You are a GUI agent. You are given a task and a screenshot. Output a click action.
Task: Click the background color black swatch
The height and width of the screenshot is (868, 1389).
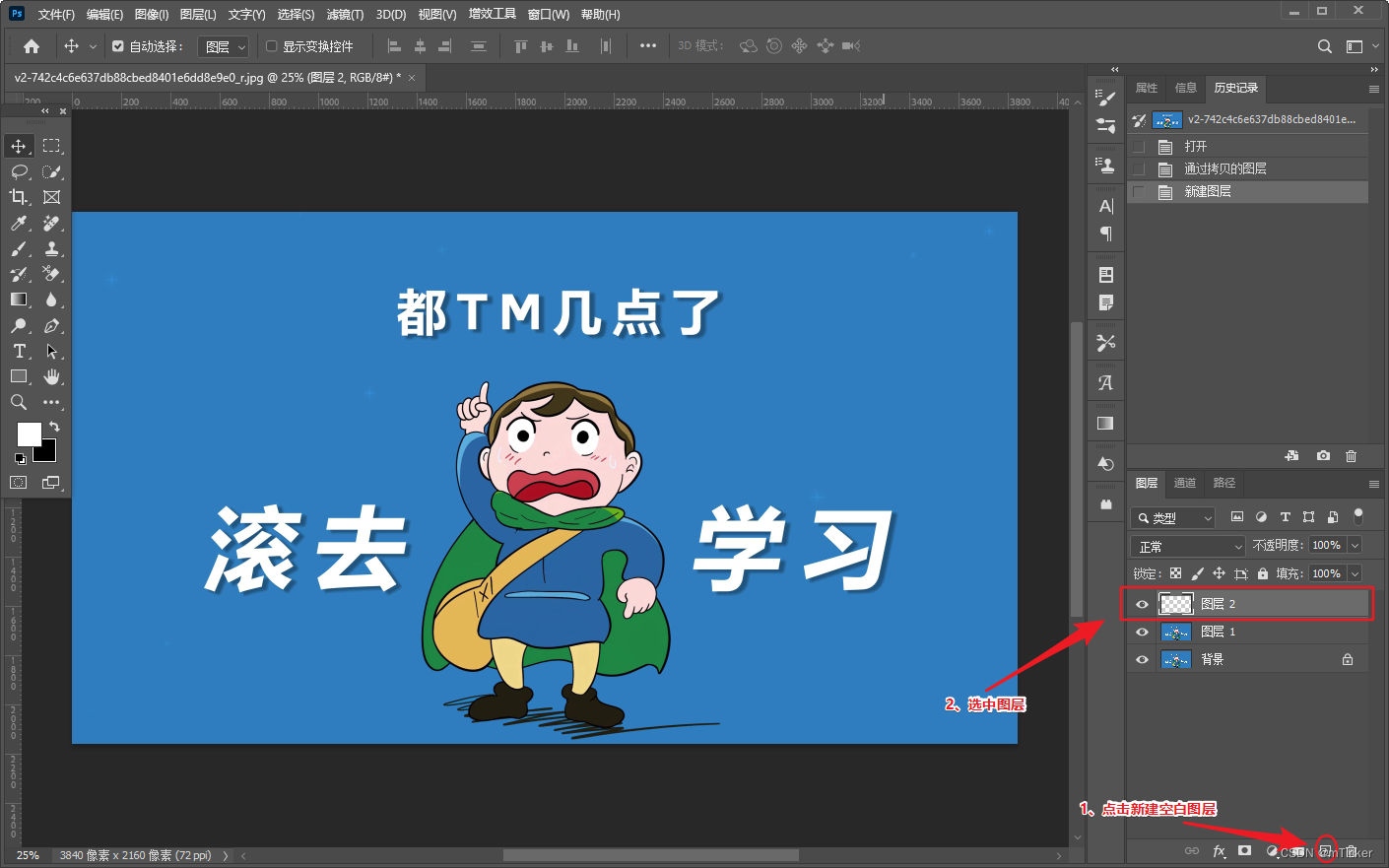click(x=48, y=454)
